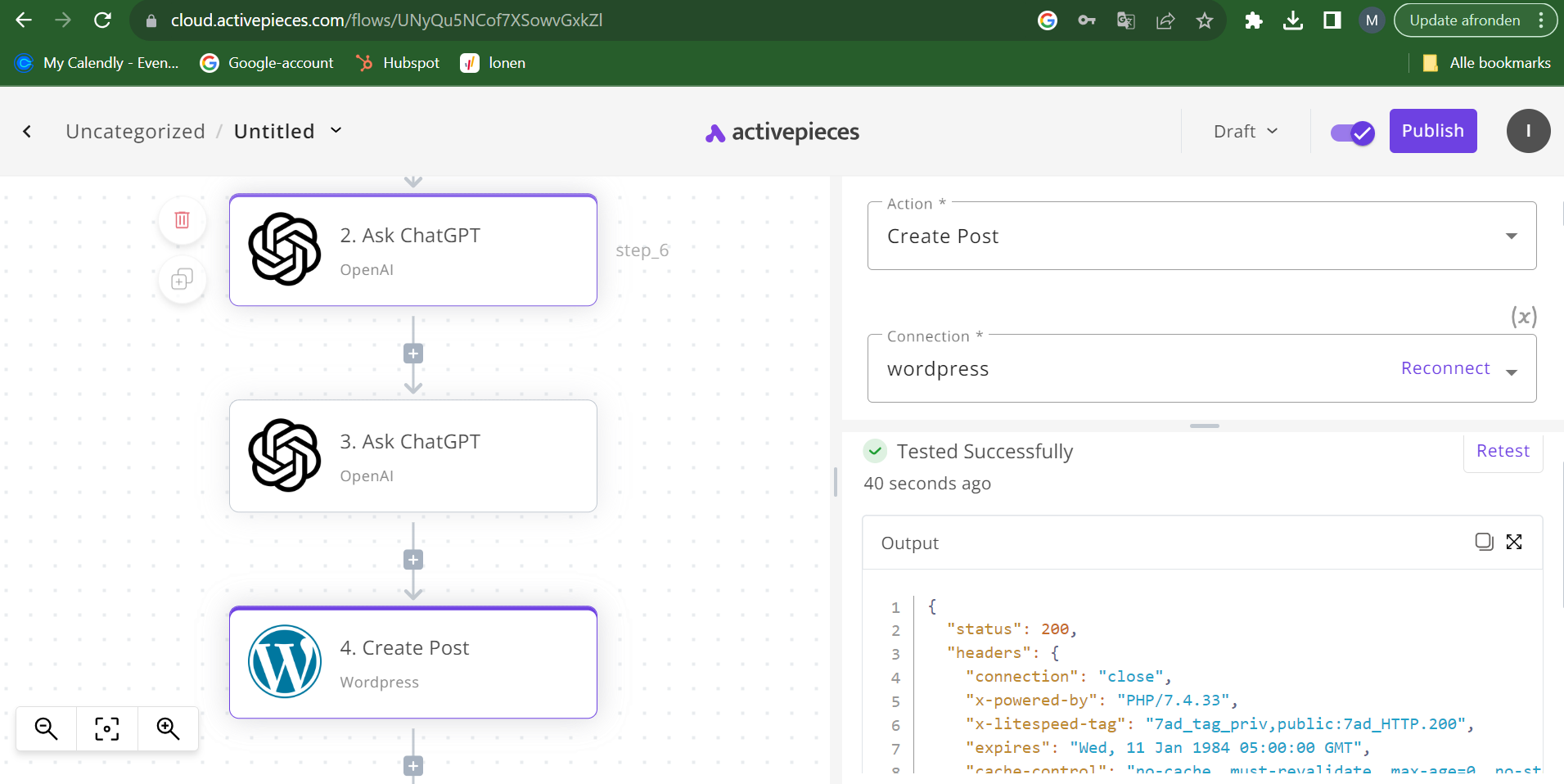
Task: Select the 4. Create Post Wordpress step
Action: [413, 663]
